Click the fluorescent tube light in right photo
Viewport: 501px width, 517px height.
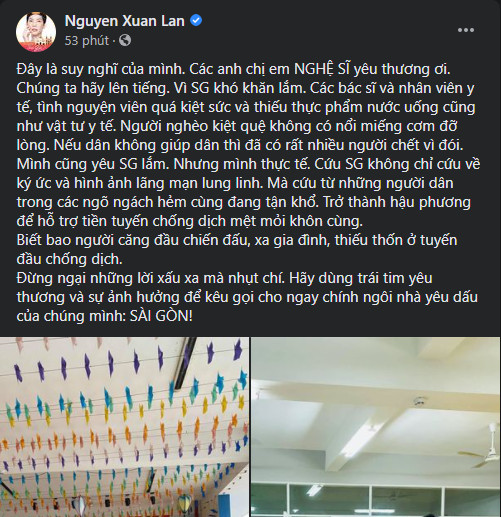tap(314, 490)
